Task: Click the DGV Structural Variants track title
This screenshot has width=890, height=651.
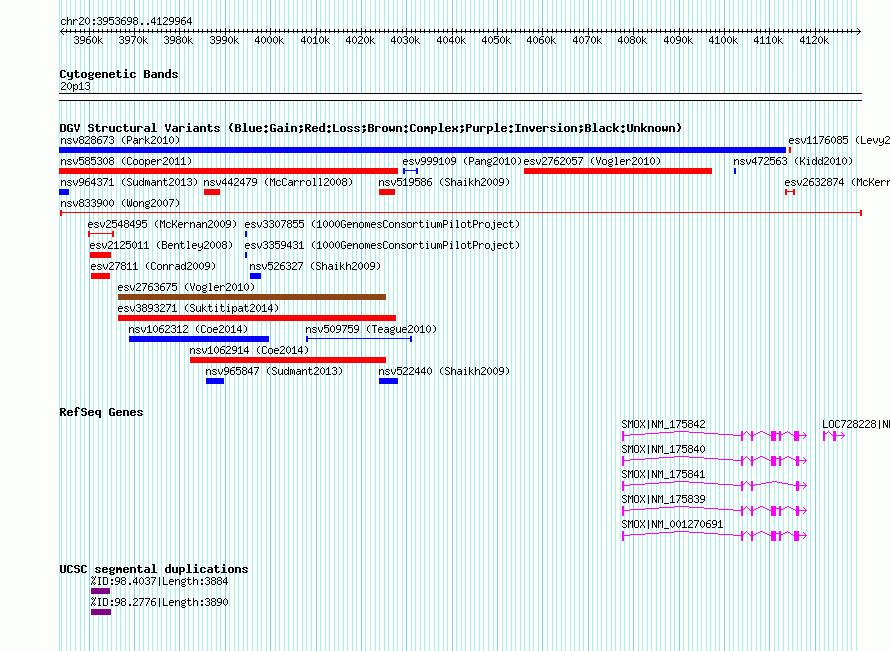Action: point(371,128)
